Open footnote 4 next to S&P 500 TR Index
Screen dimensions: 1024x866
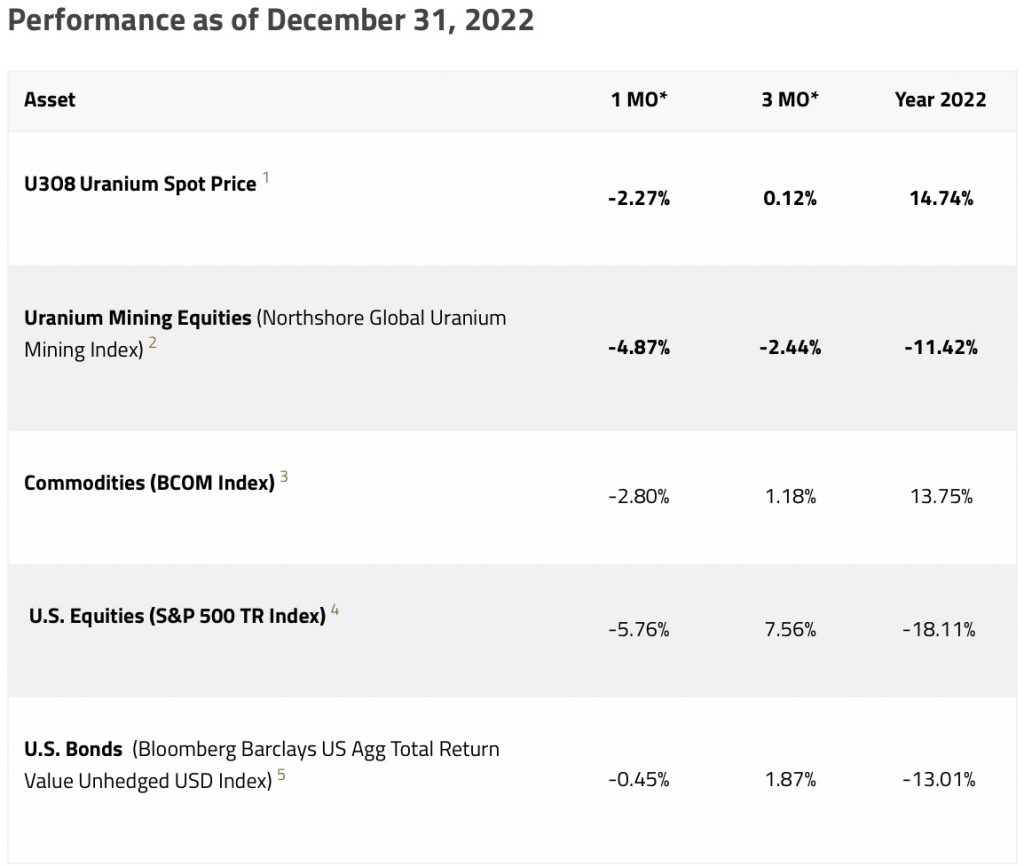point(335,610)
